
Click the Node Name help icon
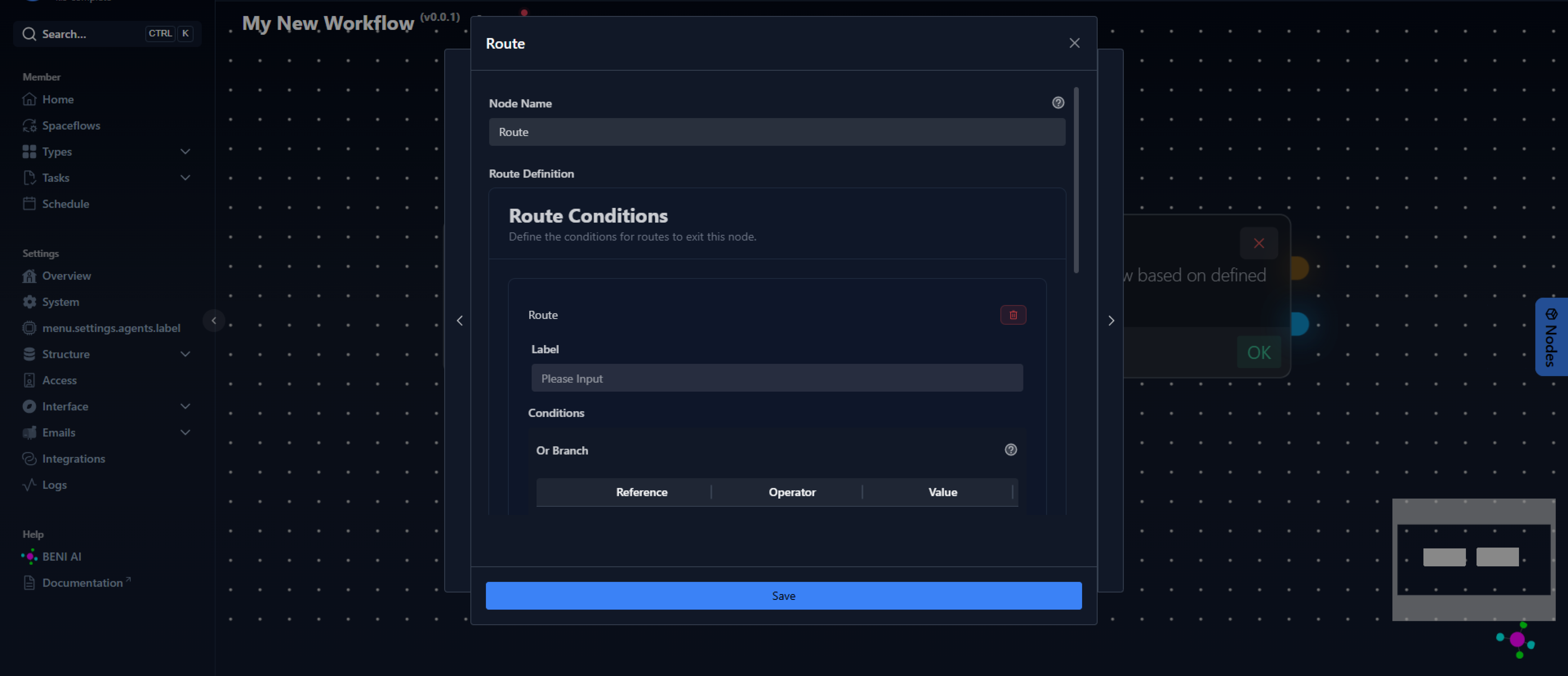tap(1058, 103)
